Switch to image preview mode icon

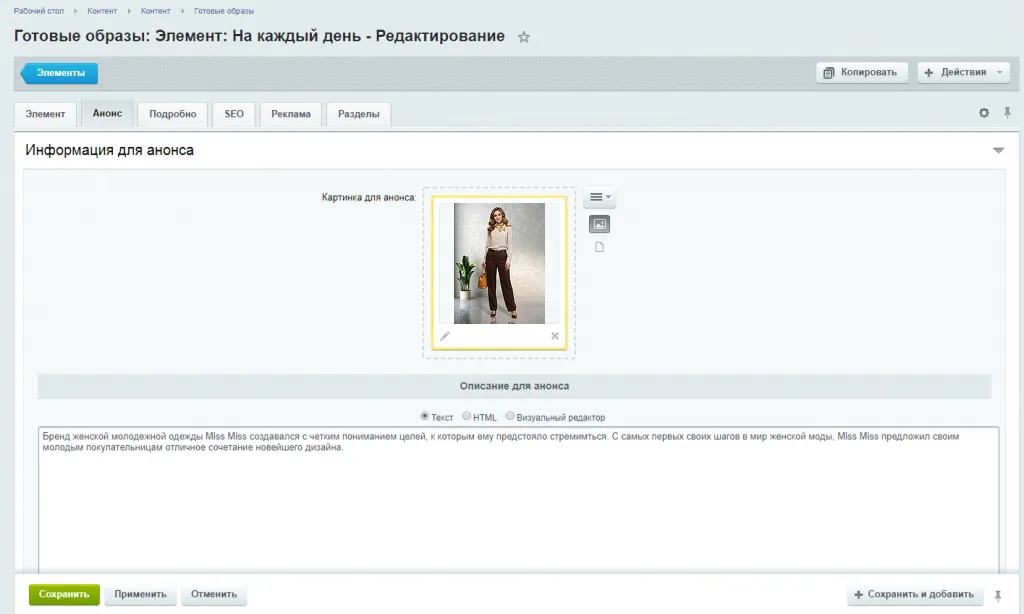pyautogui.click(x=599, y=224)
